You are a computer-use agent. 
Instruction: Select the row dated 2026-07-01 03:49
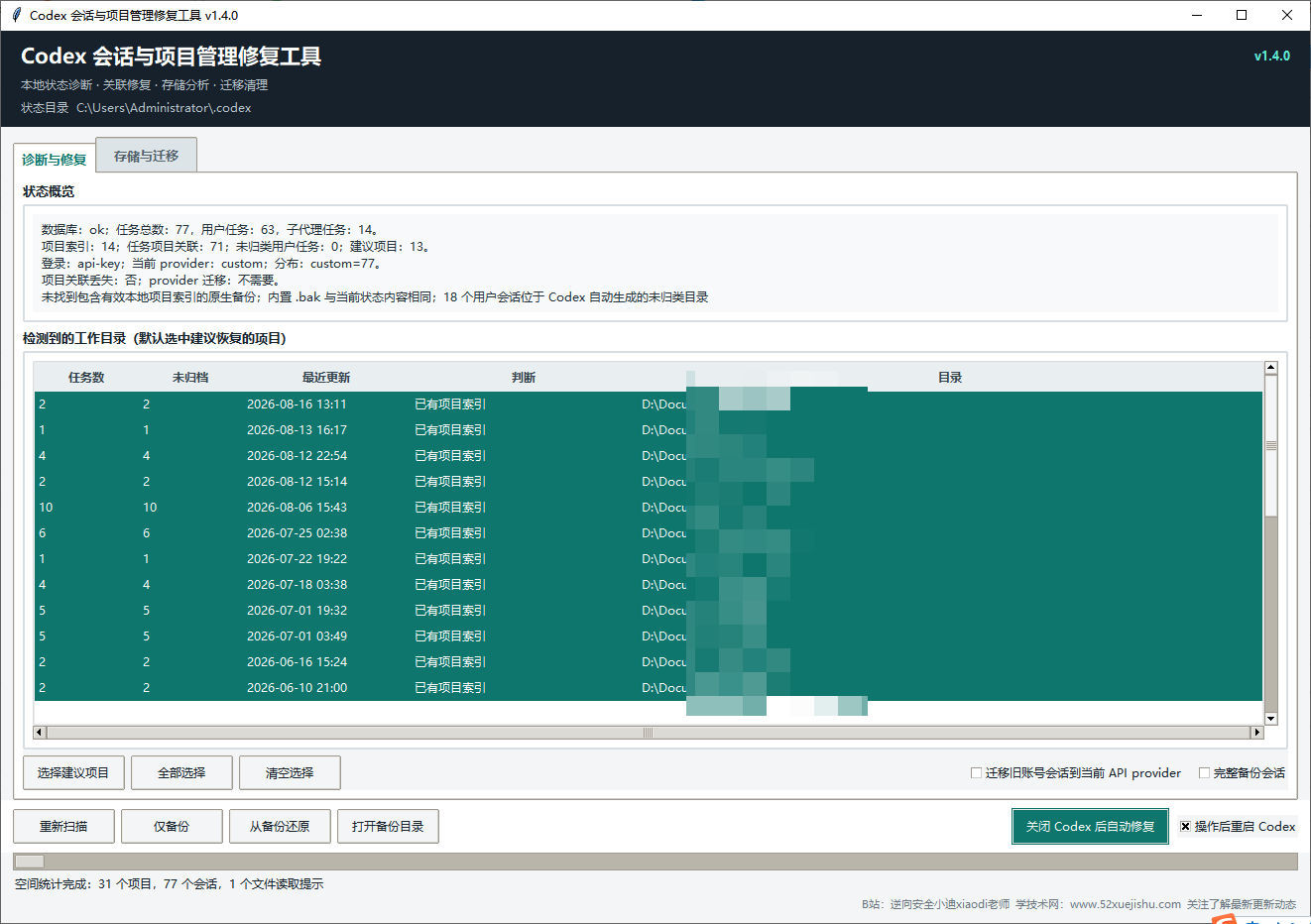coord(649,636)
